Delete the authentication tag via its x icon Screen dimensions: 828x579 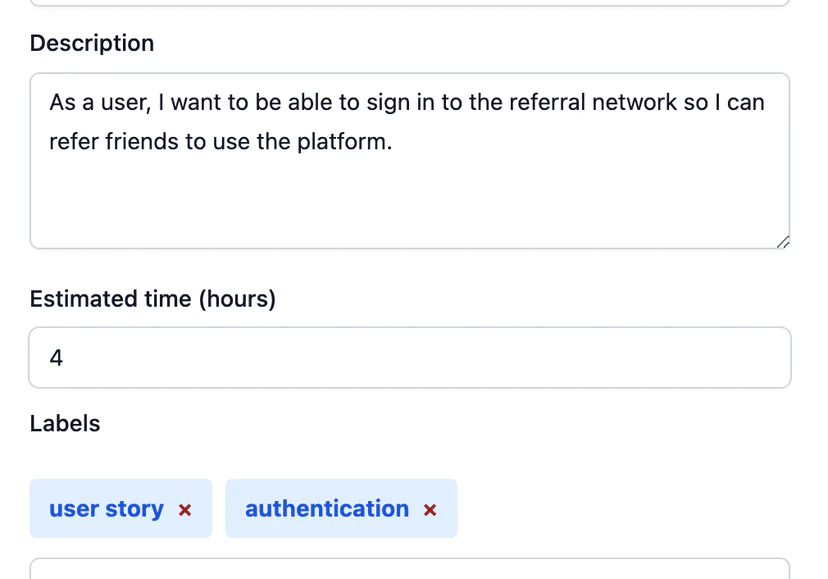[430, 510]
